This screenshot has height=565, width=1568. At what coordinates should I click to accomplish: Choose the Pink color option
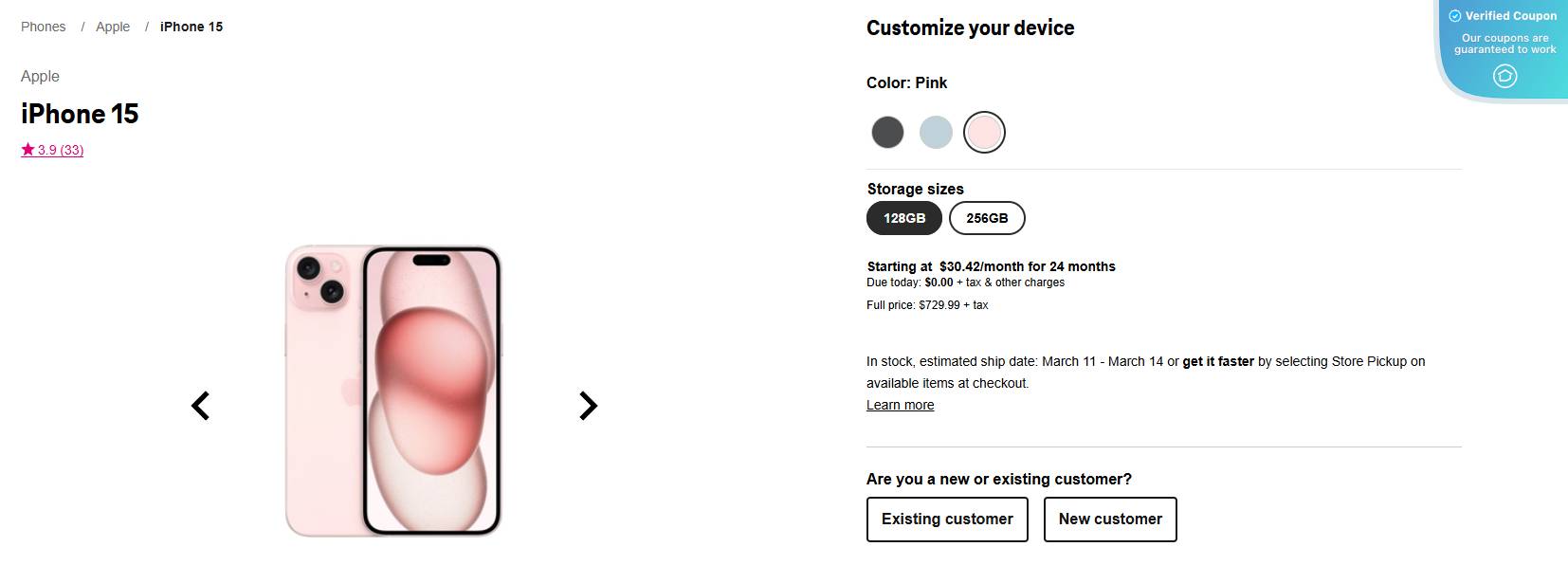tap(984, 132)
